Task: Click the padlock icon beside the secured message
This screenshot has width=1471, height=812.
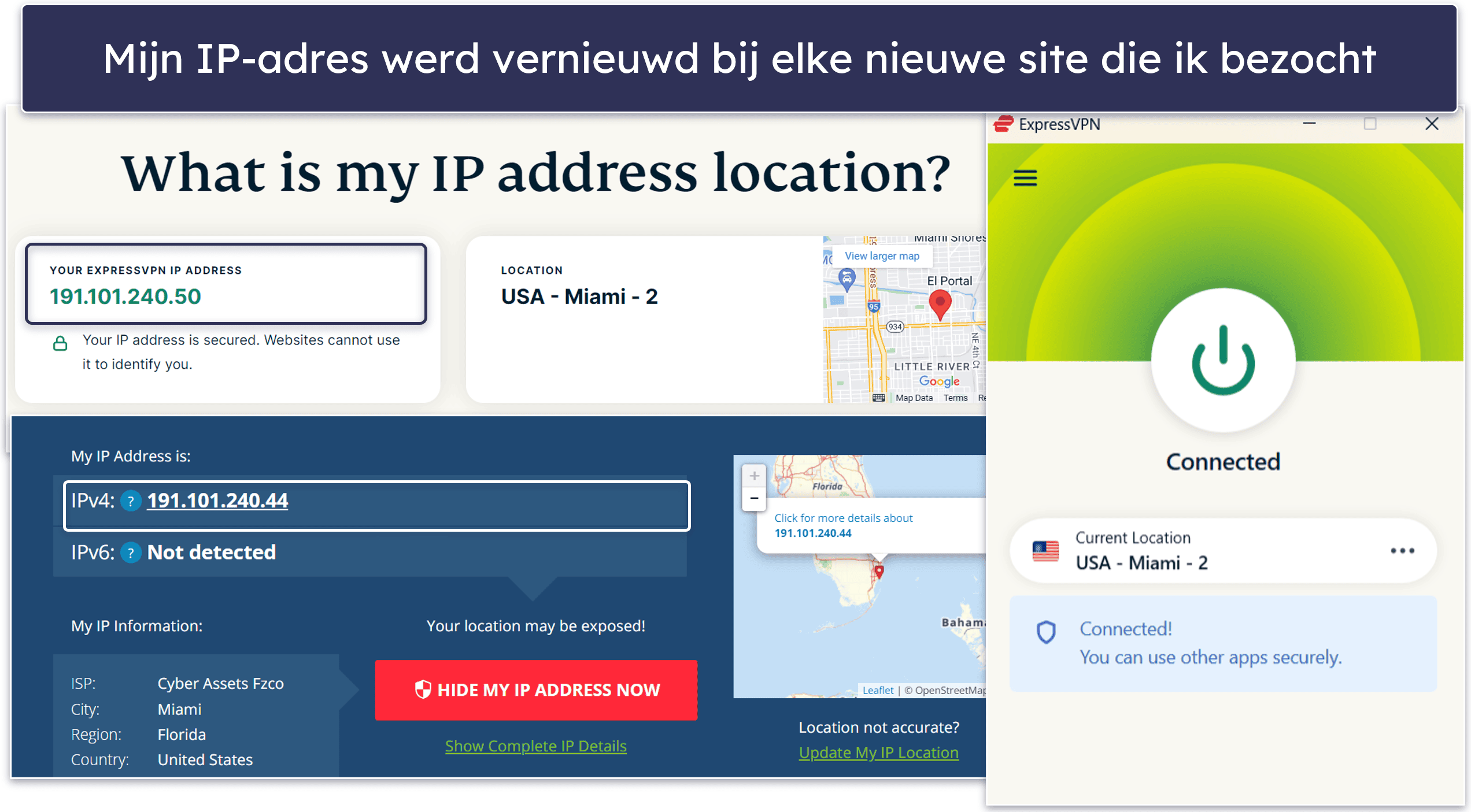Action: click(x=60, y=343)
